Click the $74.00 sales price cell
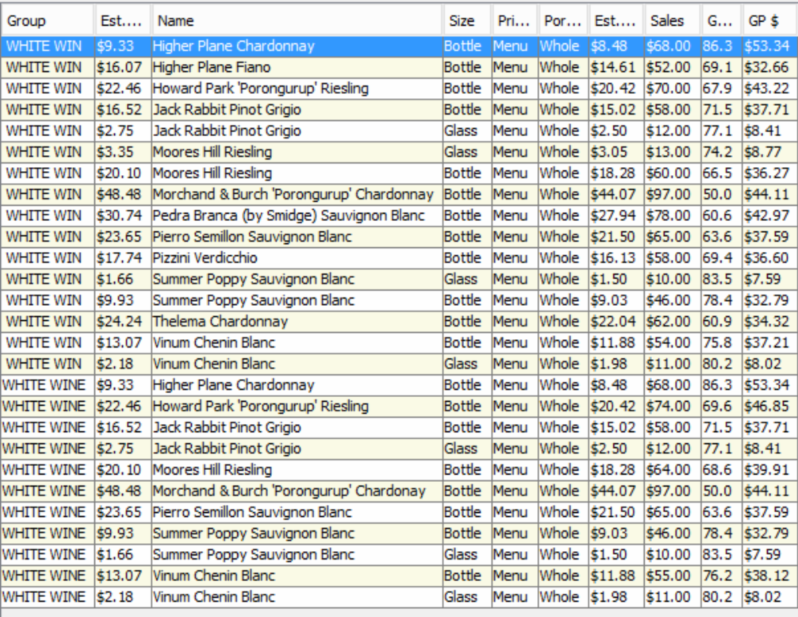Image resolution: width=798 pixels, height=617 pixels. tap(669, 406)
